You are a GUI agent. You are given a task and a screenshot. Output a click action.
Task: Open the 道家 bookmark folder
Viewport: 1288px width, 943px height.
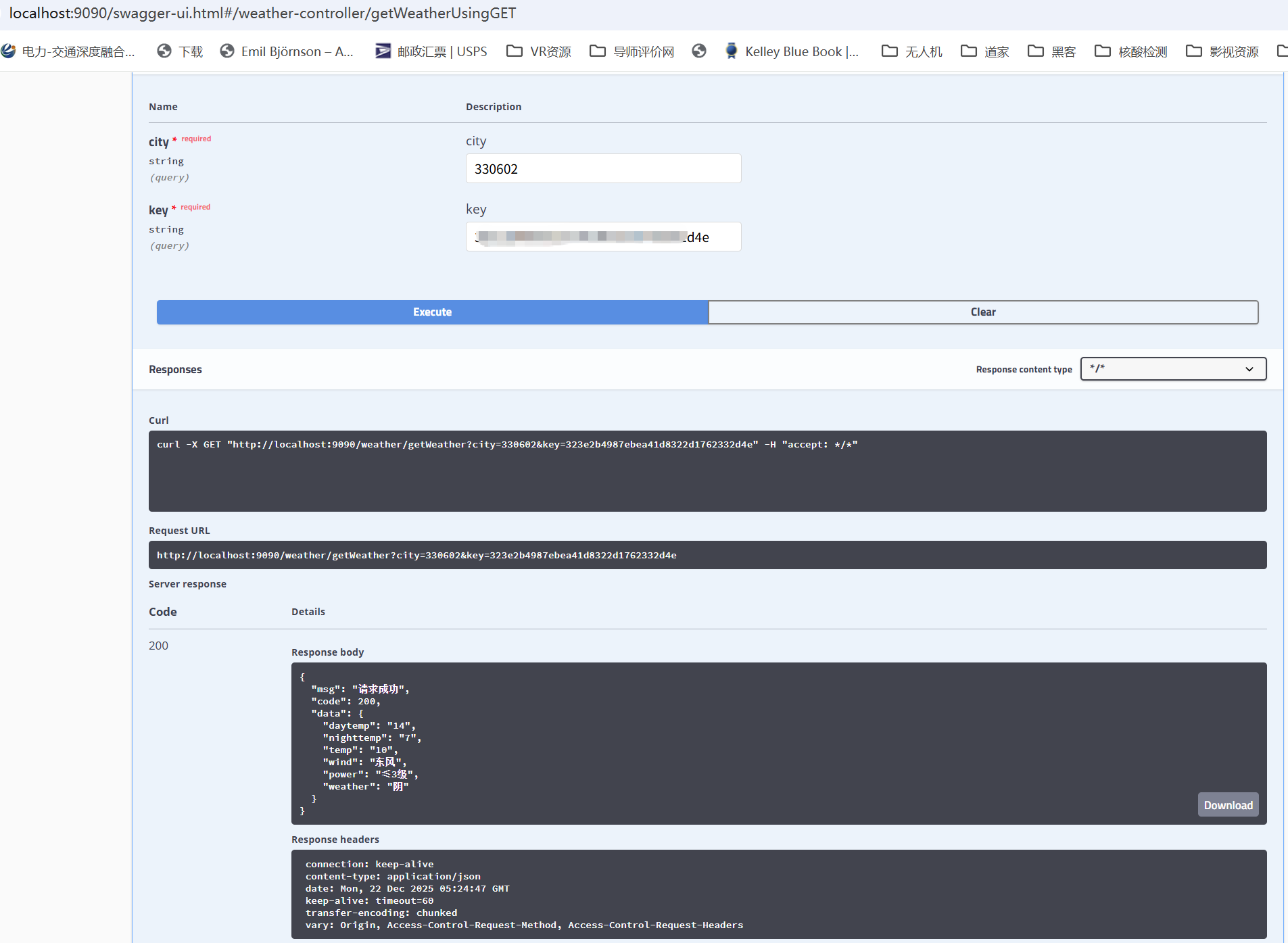[x=985, y=51]
